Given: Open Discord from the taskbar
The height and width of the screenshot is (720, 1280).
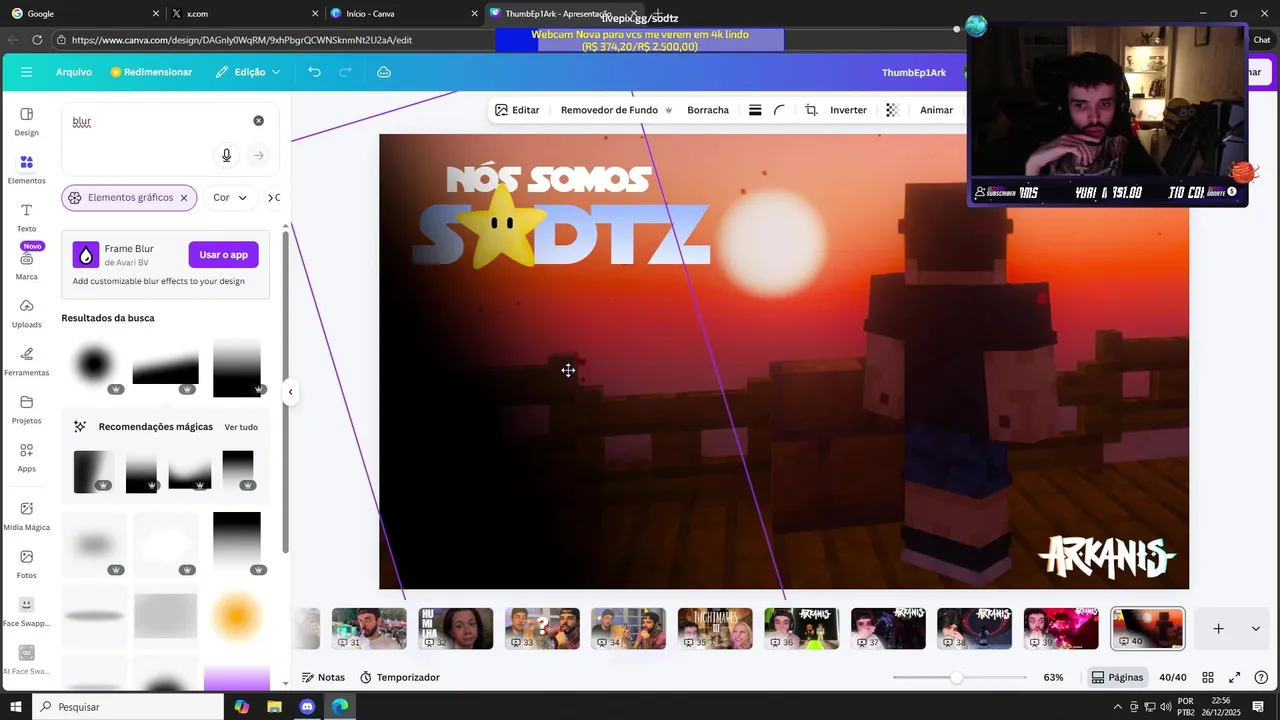Looking at the screenshot, I should 307,706.
